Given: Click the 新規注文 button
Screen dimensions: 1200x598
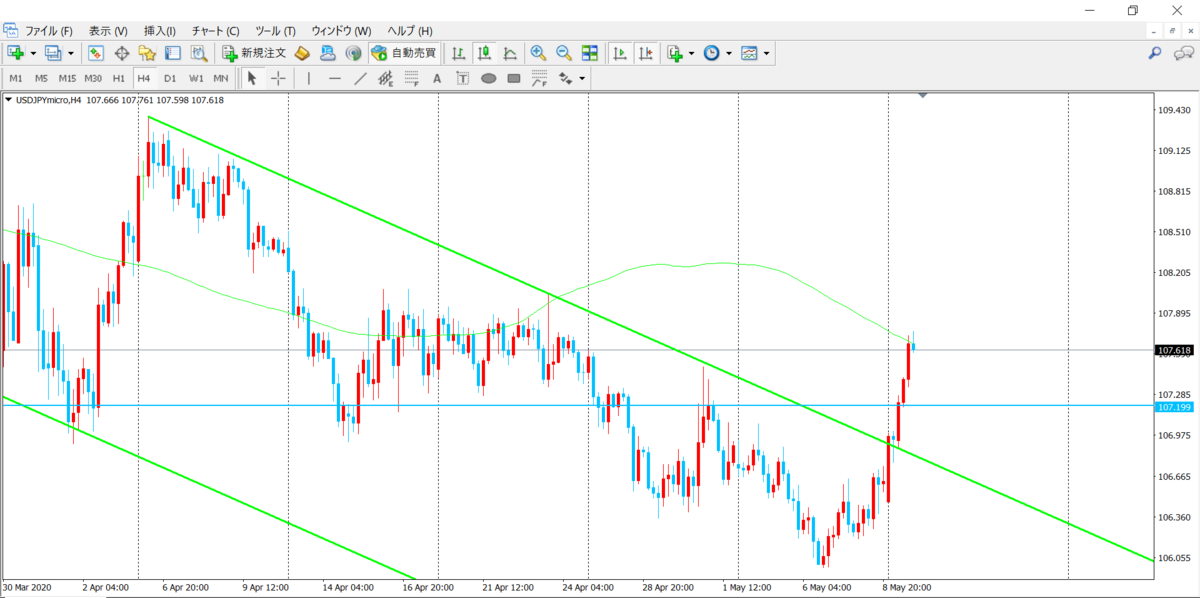Looking at the screenshot, I should [x=255, y=53].
